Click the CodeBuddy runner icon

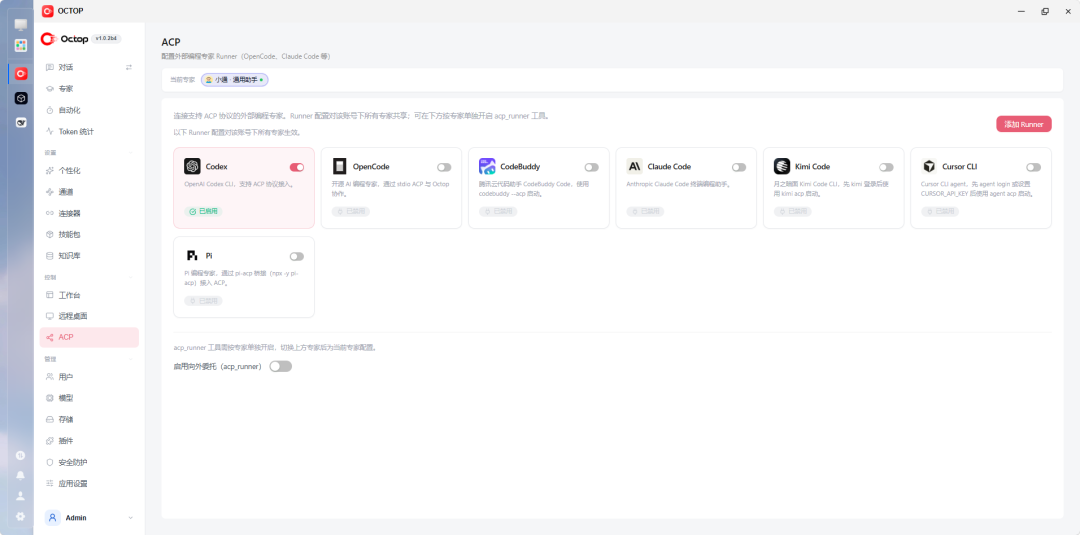487,167
